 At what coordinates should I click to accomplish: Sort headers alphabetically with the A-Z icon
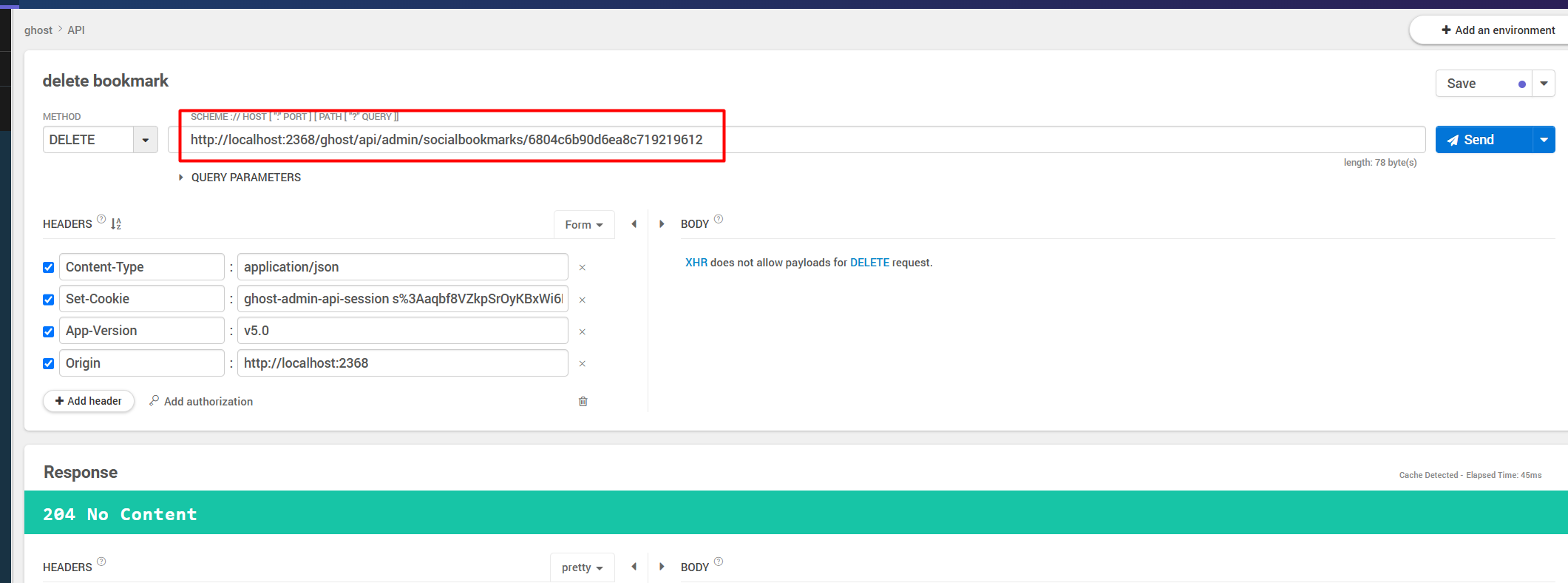116,223
